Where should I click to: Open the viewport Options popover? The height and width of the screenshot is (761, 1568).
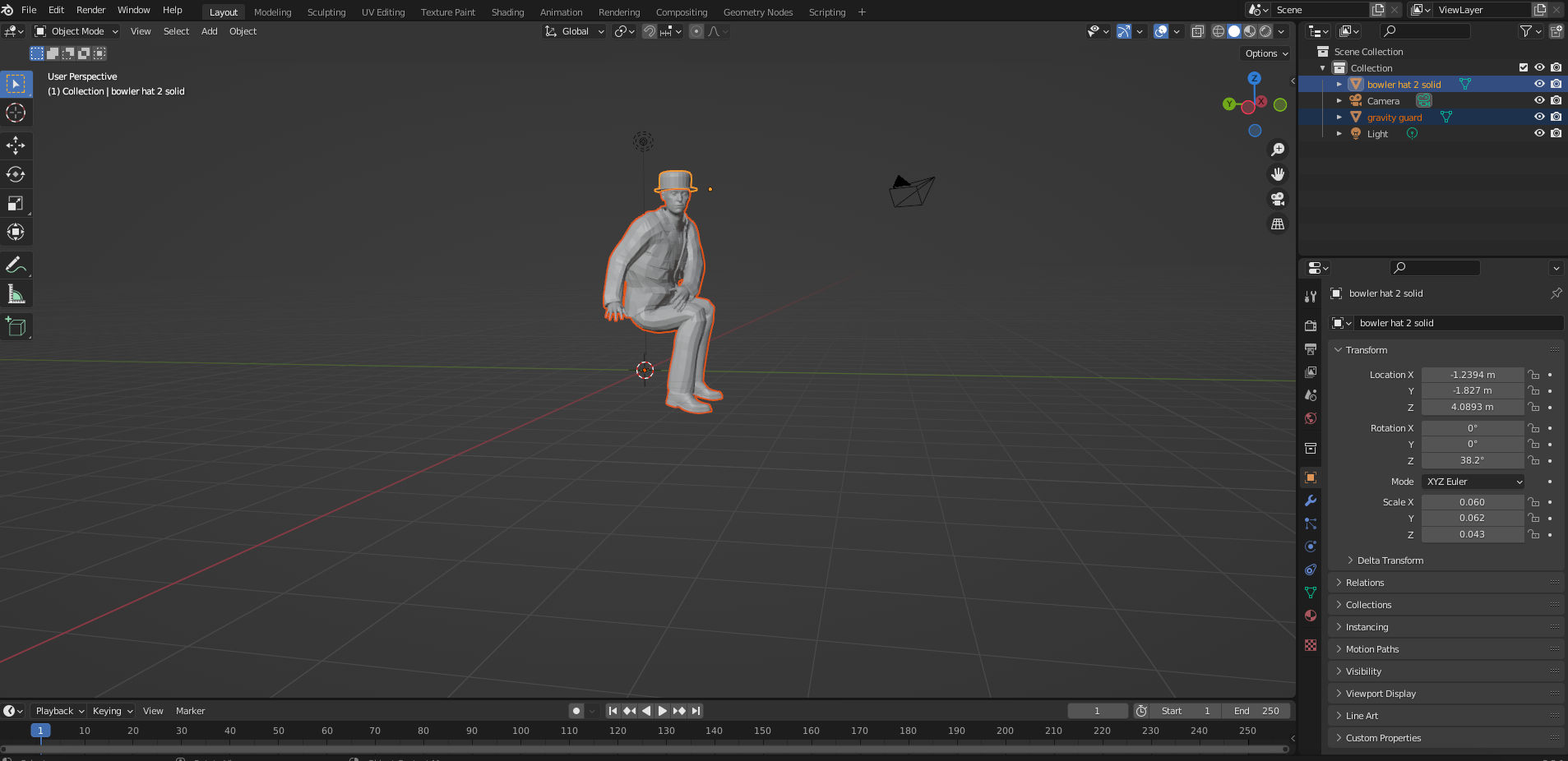point(1265,53)
